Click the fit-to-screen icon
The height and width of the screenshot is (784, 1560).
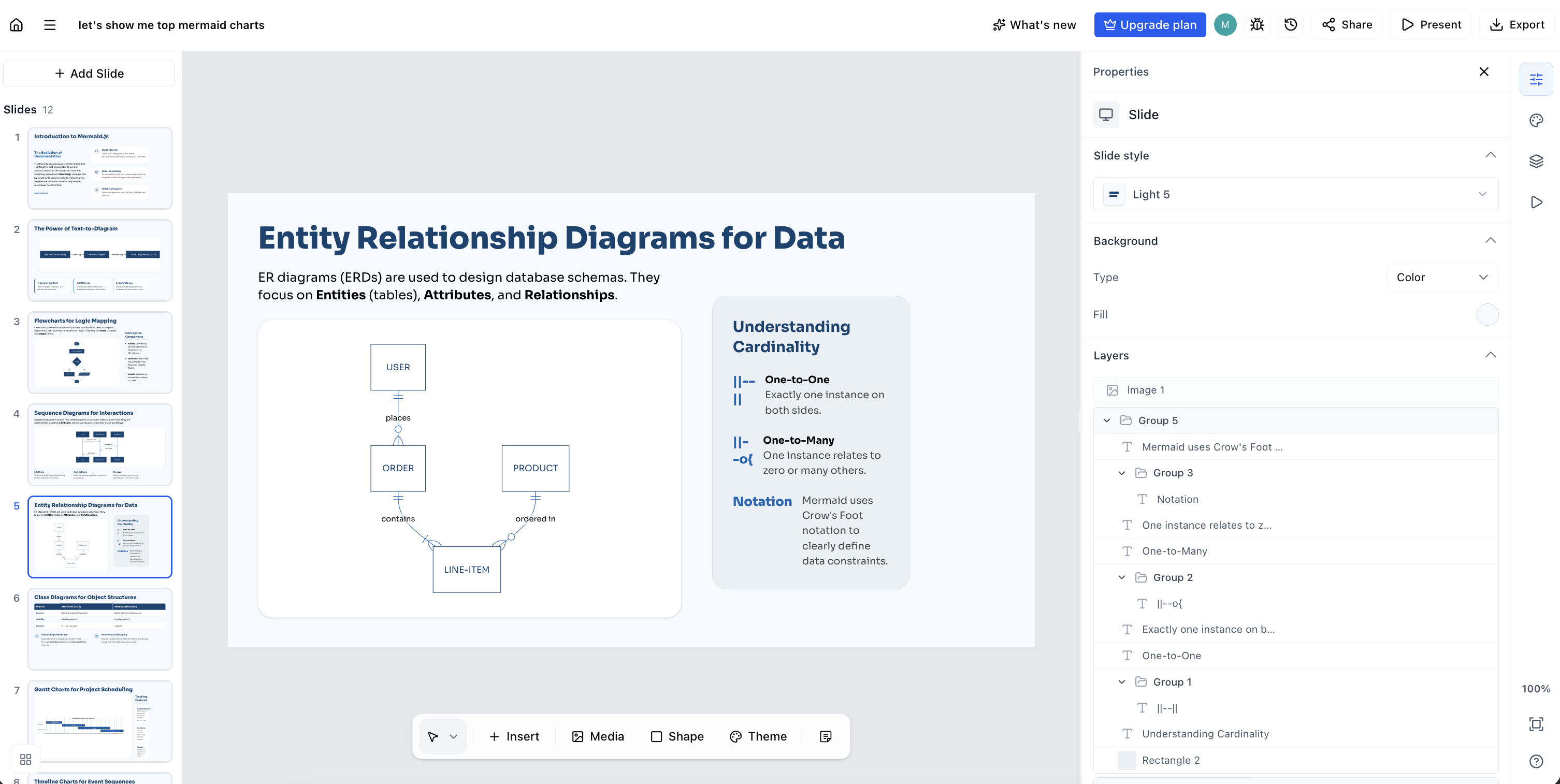[x=1536, y=724]
